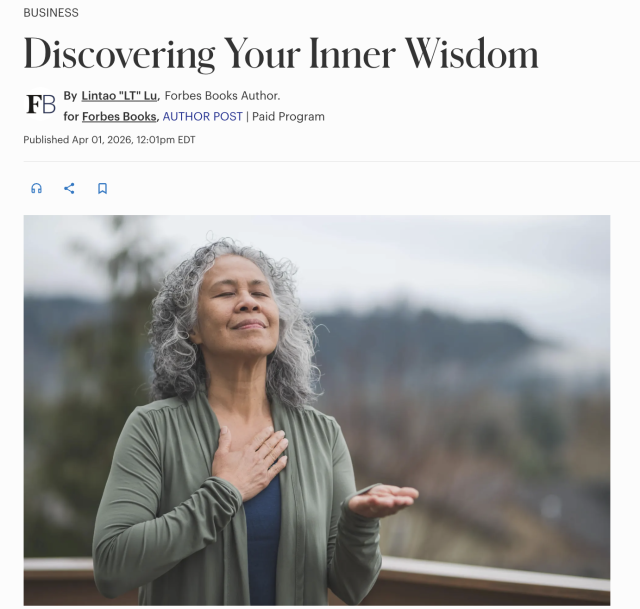
Task: Click the Published Apr 01, 2026 timestamp
Action: pos(109,140)
